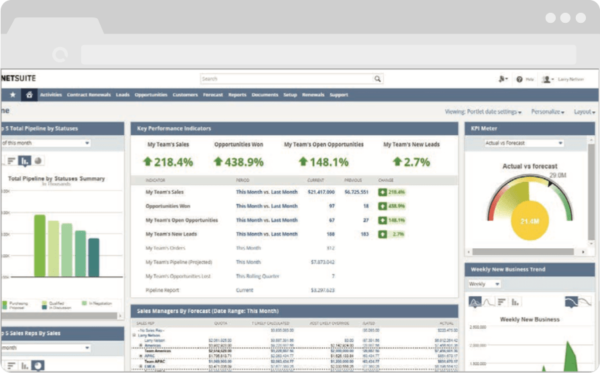Open the Leads menu
This screenshot has width=600, height=373.
click(123, 95)
